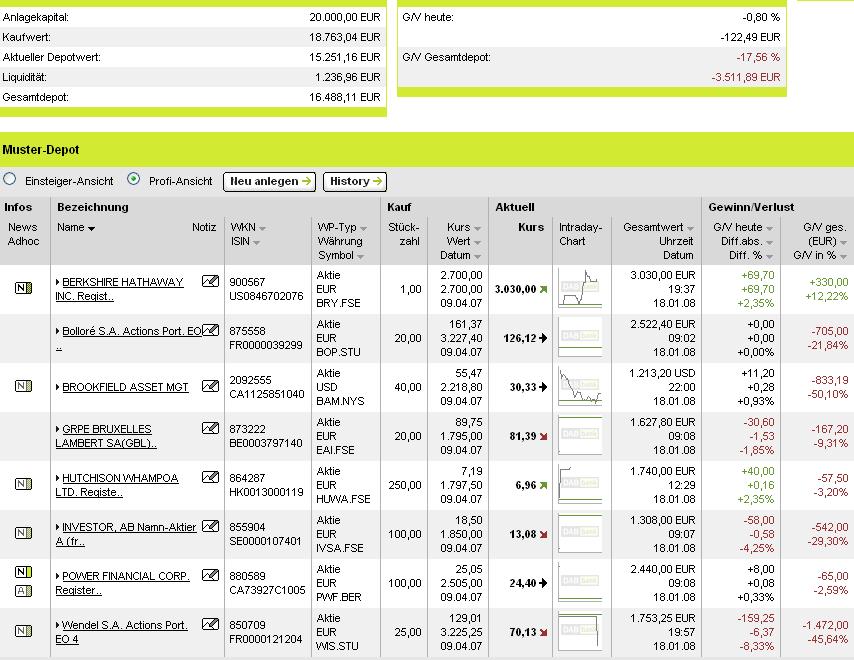Open Berkshire Hathaway intraday chart thumbnail
This screenshot has width=854, height=660.
click(580, 288)
